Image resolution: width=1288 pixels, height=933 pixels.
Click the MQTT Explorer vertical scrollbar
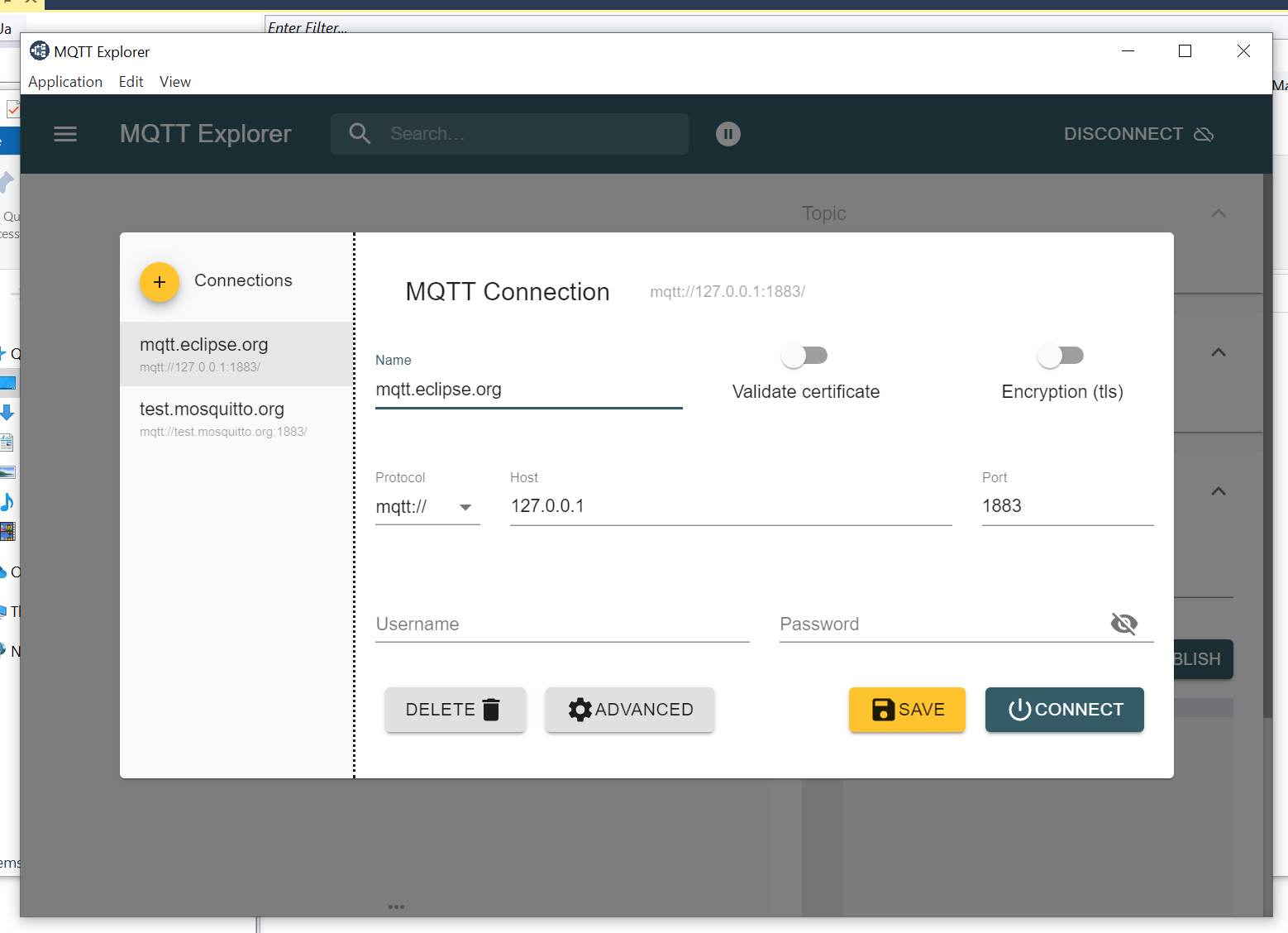point(1267,447)
